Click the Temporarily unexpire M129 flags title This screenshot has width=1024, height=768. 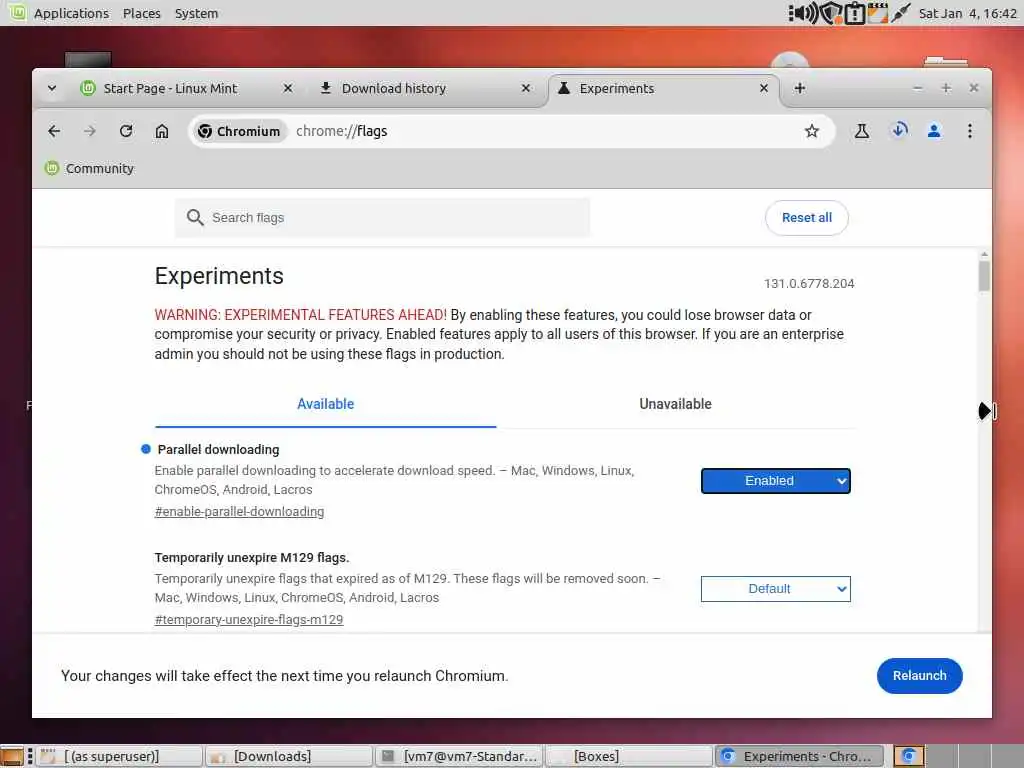click(x=251, y=557)
